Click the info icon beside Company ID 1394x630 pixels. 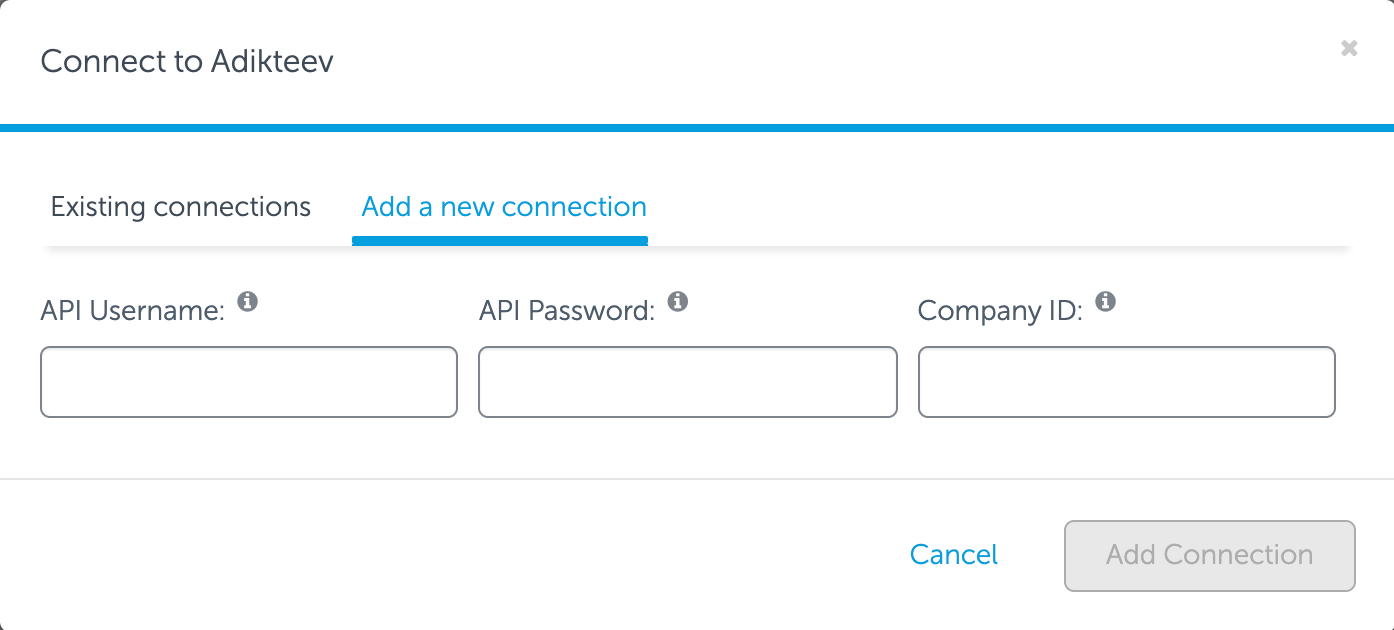[x=1105, y=301]
